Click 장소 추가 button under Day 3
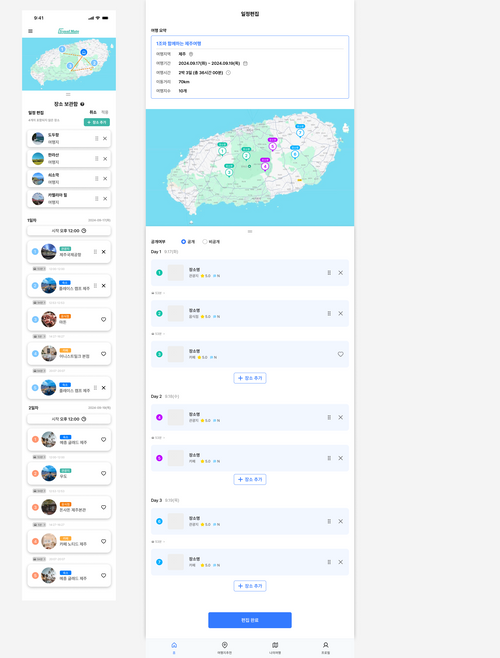 (250, 586)
